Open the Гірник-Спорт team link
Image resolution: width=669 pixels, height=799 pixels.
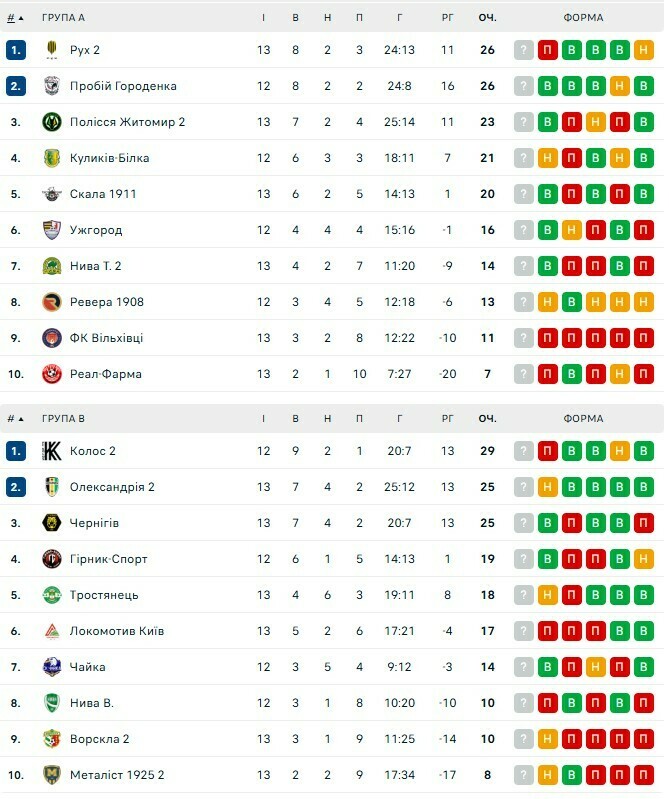click(x=108, y=559)
